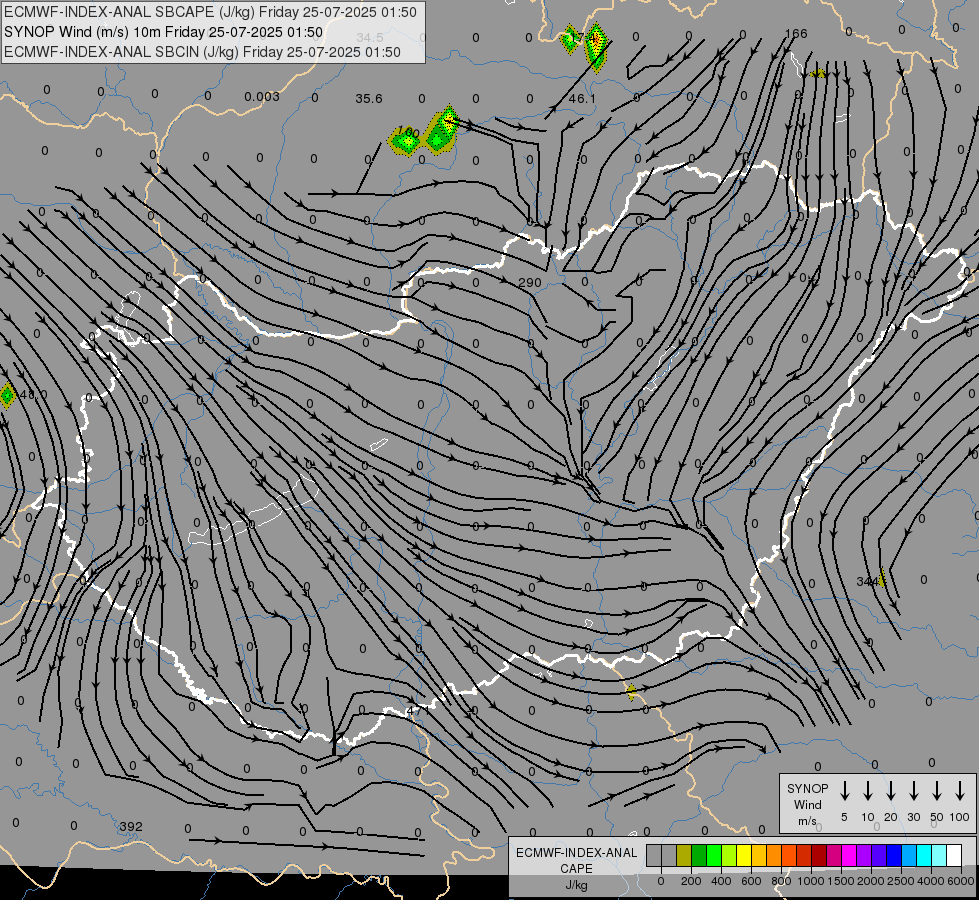The image size is (979, 900).
Task: Click the CAPE value 290 on the map
Action: tap(529, 282)
